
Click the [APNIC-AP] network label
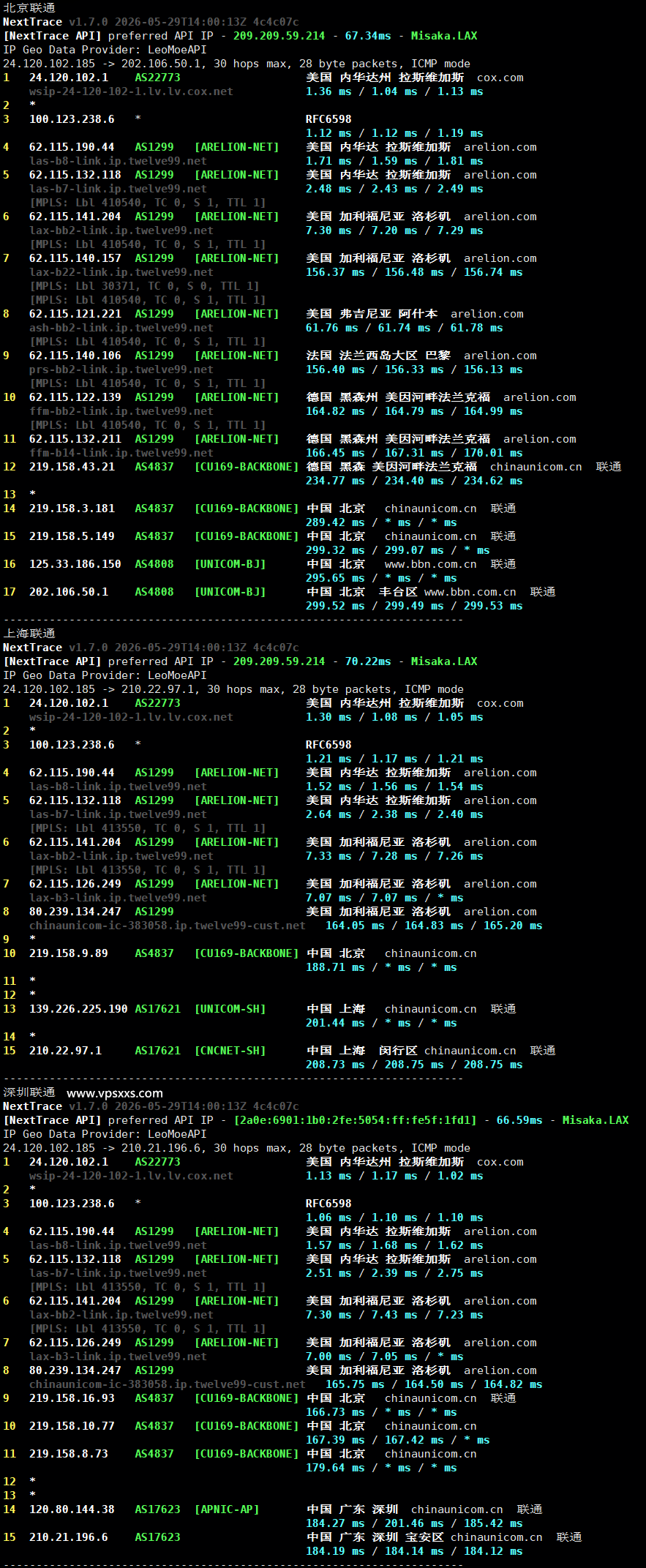tap(227, 1509)
